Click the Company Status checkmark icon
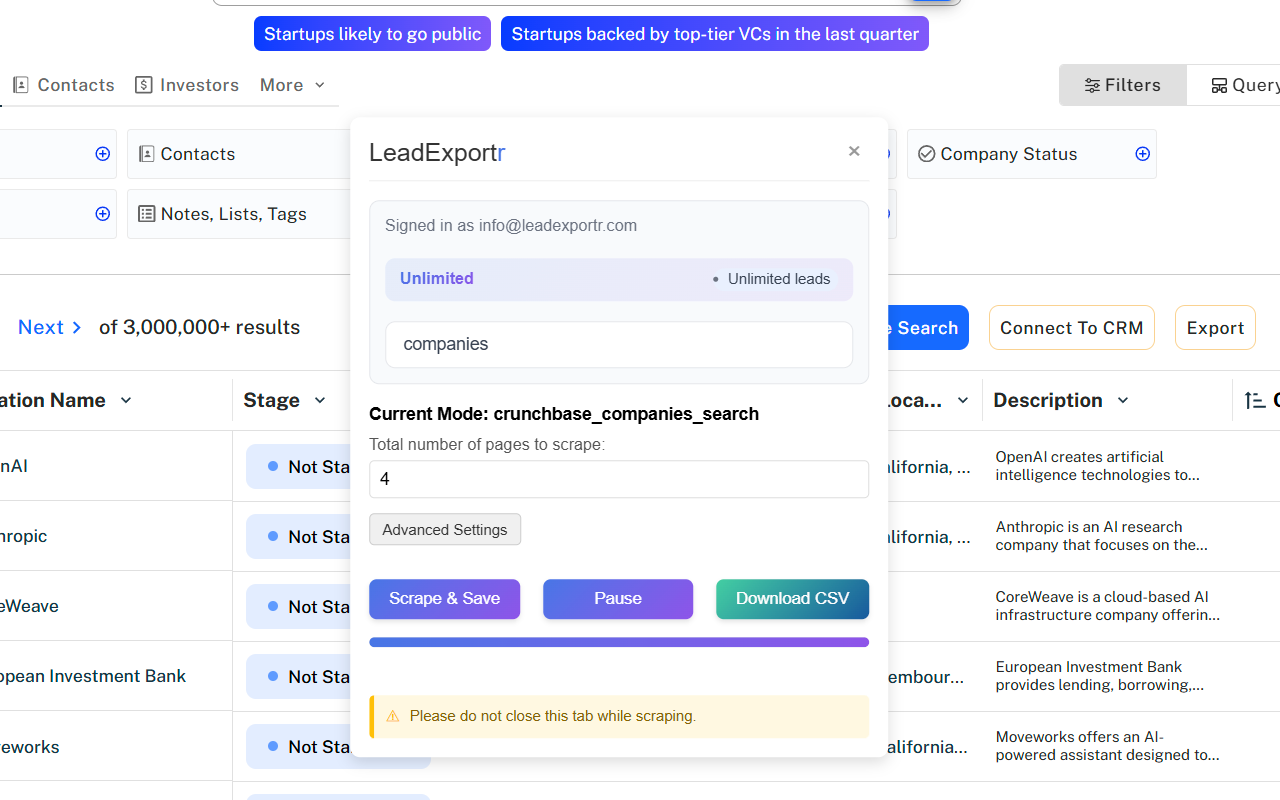1280x800 pixels. (x=926, y=154)
